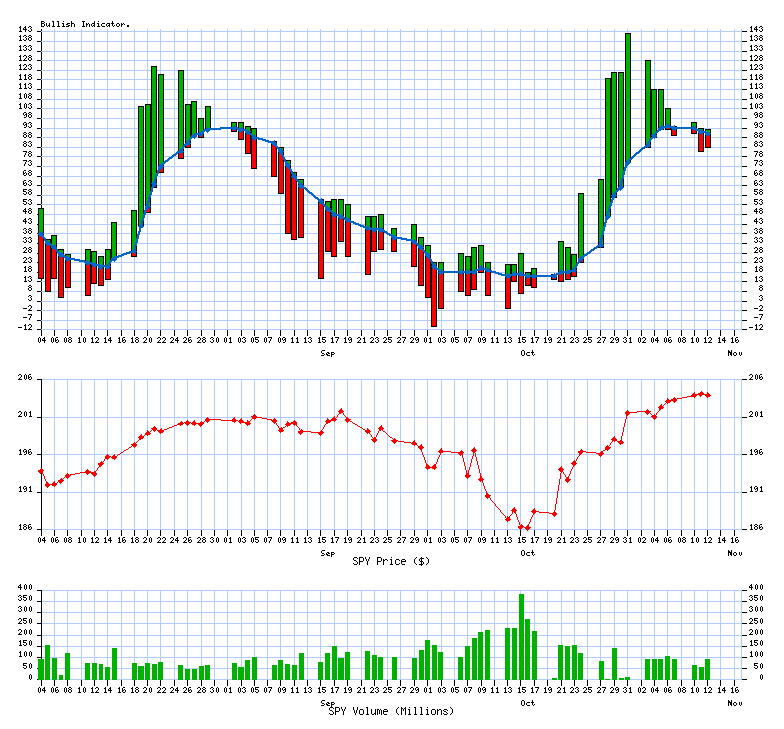Click the "Nov" month label under the volume chart
This screenshot has height=729, width=784.
pos(735,702)
